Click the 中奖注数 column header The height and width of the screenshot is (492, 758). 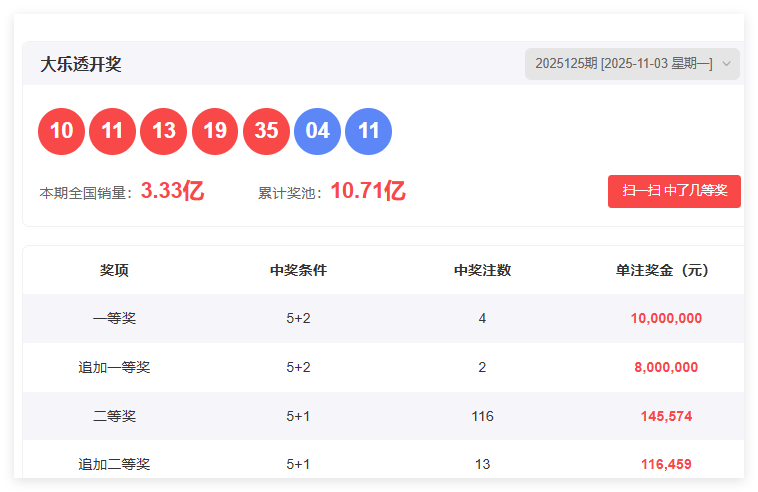[x=482, y=270]
